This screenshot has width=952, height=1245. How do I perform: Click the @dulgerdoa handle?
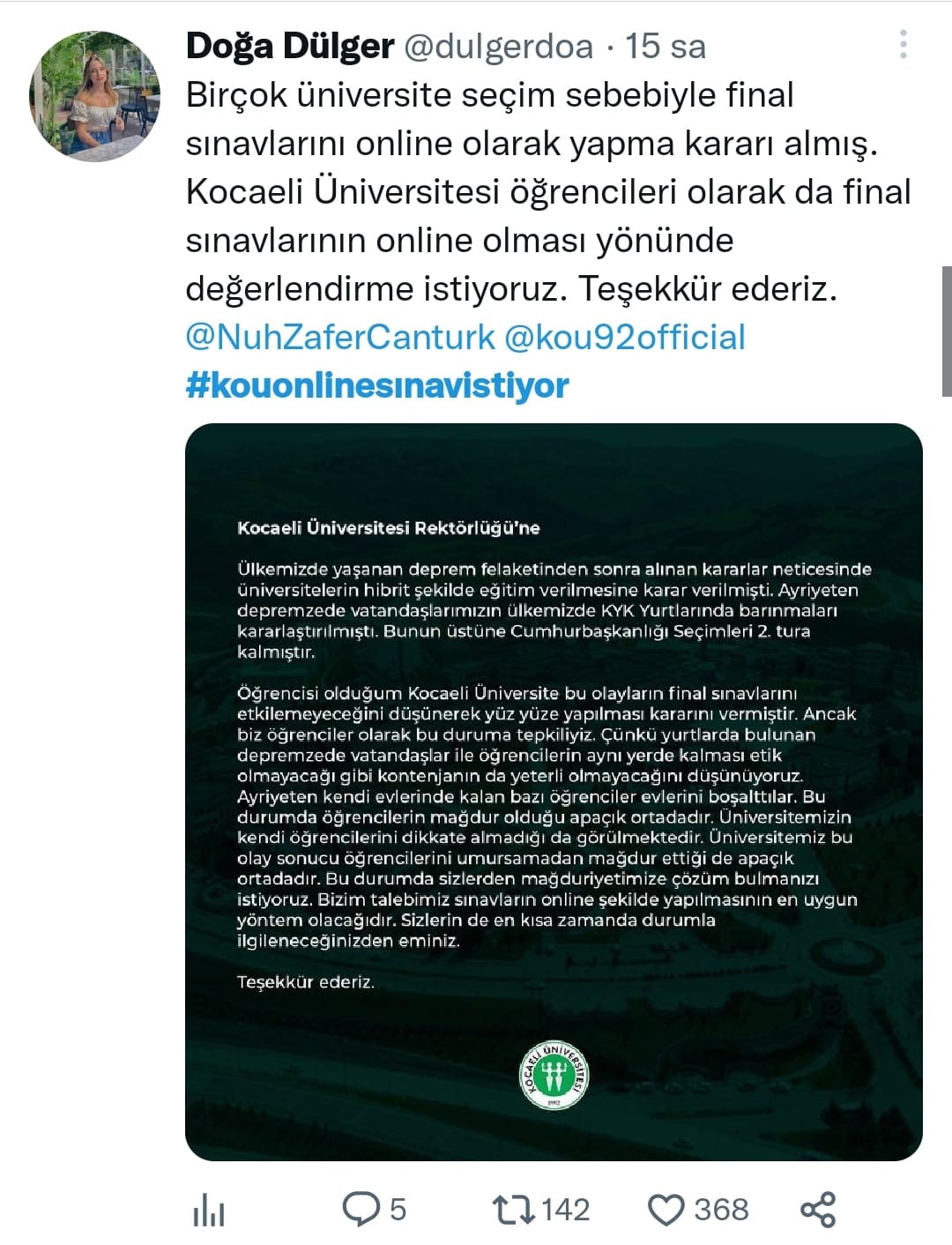(x=498, y=46)
